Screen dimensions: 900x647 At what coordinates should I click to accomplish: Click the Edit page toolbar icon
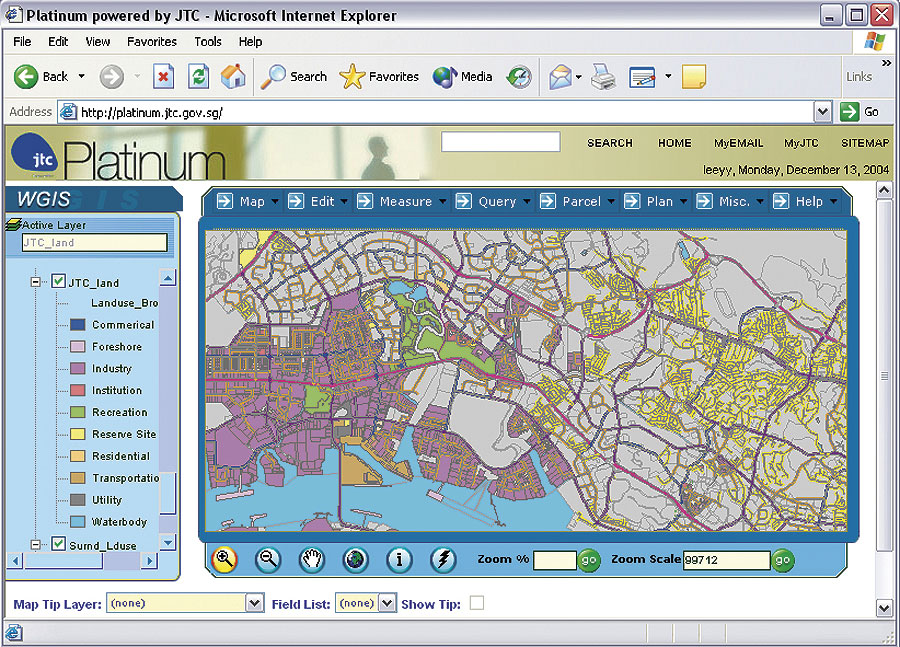pos(642,77)
